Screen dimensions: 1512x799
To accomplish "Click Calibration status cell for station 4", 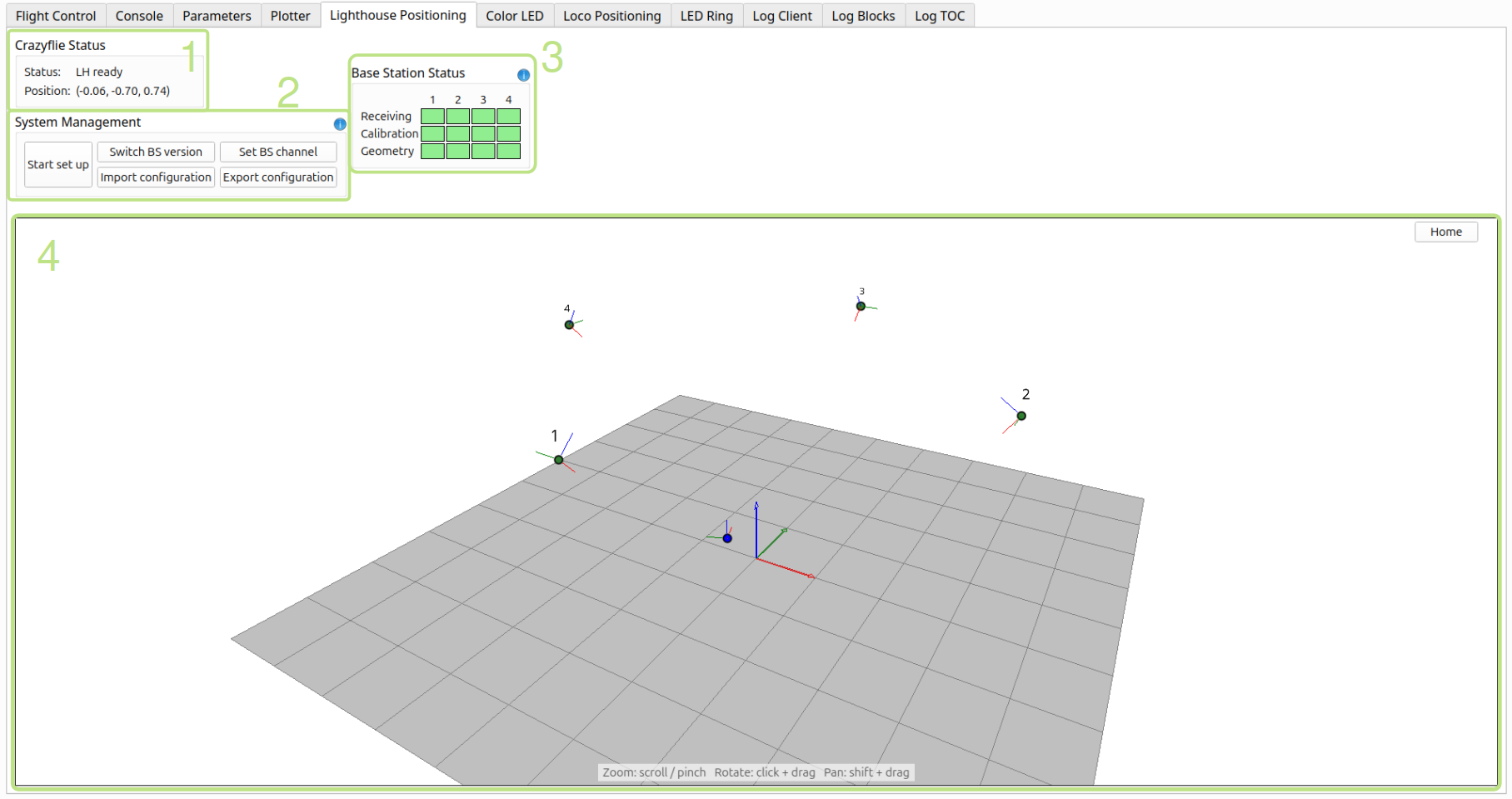I will (508, 133).
